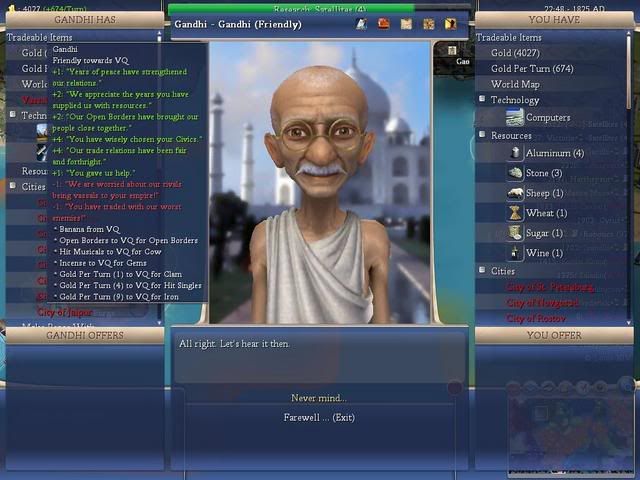The height and width of the screenshot is (480, 640).
Task: Offer your Gold (4027) in trade
Action: point(515,53)
